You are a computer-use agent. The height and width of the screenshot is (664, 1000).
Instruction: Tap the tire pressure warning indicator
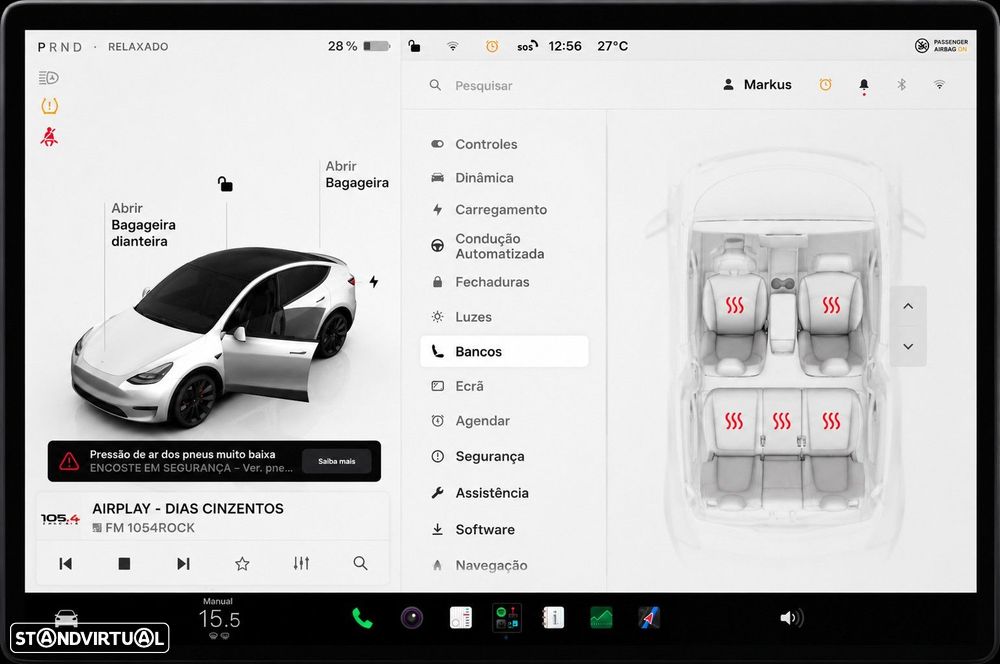click(50, 106)
